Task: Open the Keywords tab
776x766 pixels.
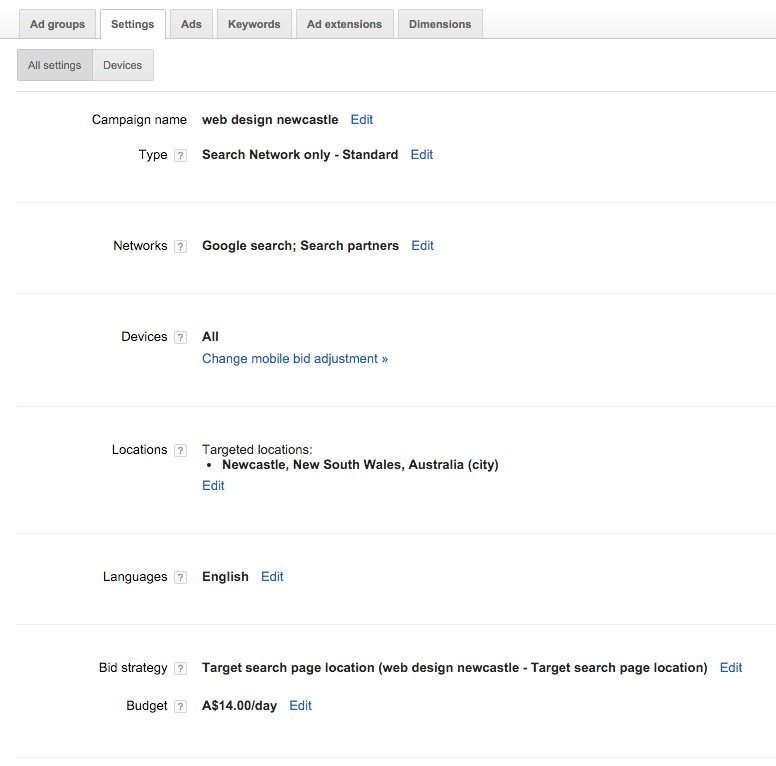Action: pos(254,24)
